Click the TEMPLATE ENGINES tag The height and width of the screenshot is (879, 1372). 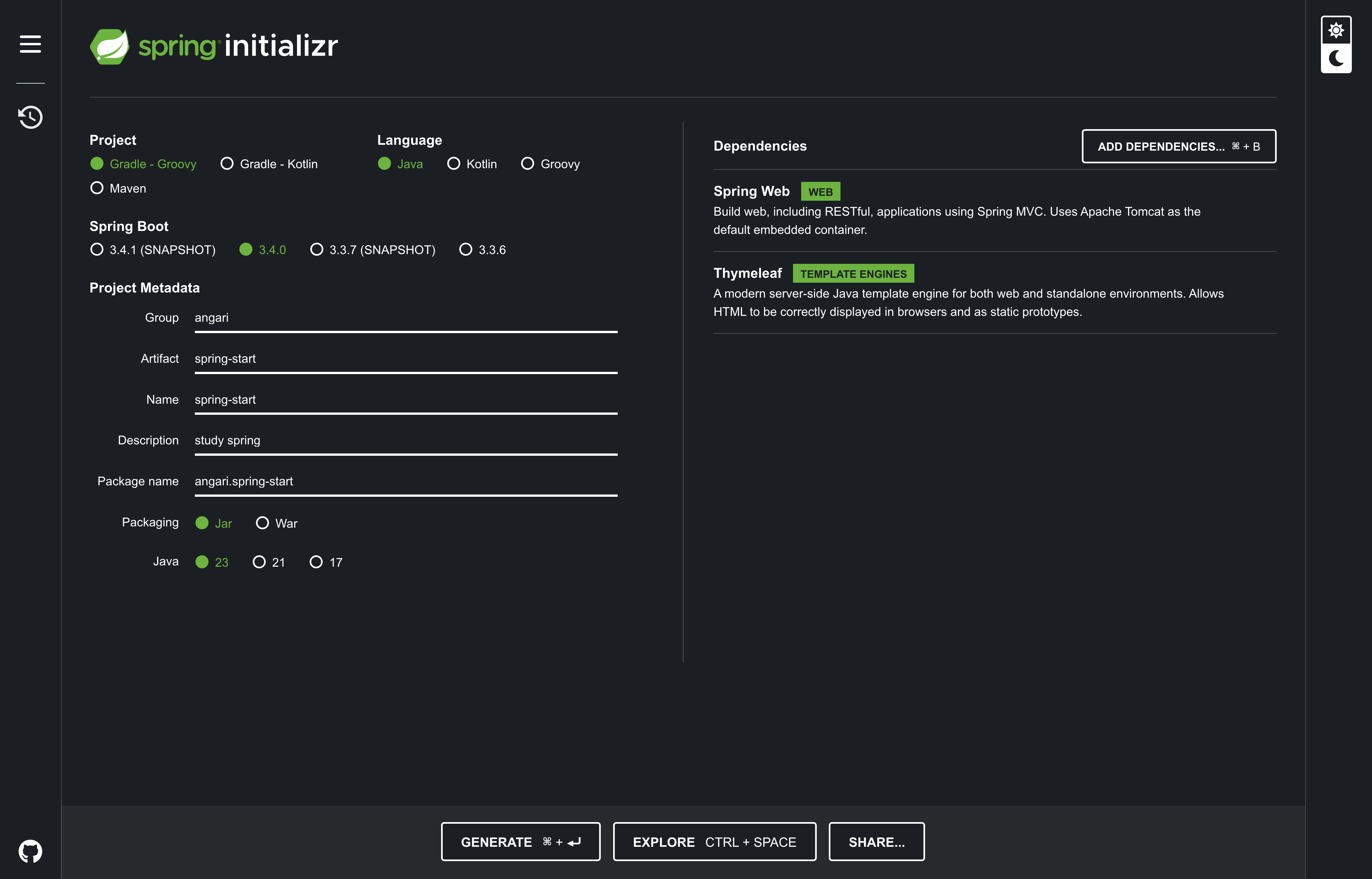click(853, 274)
